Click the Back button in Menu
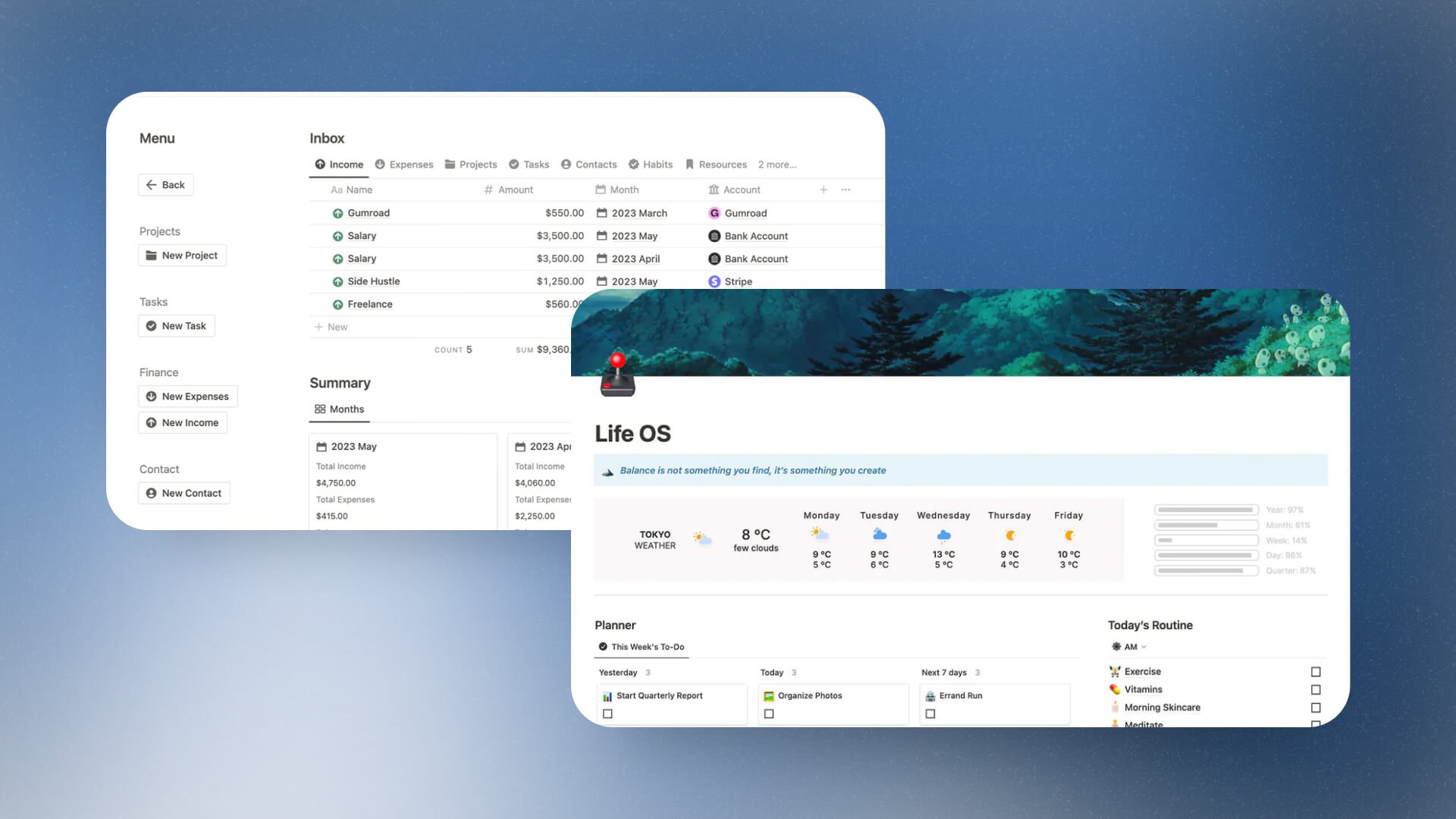The width and height of the screenshot is (1456, 819). click(166, 184)
